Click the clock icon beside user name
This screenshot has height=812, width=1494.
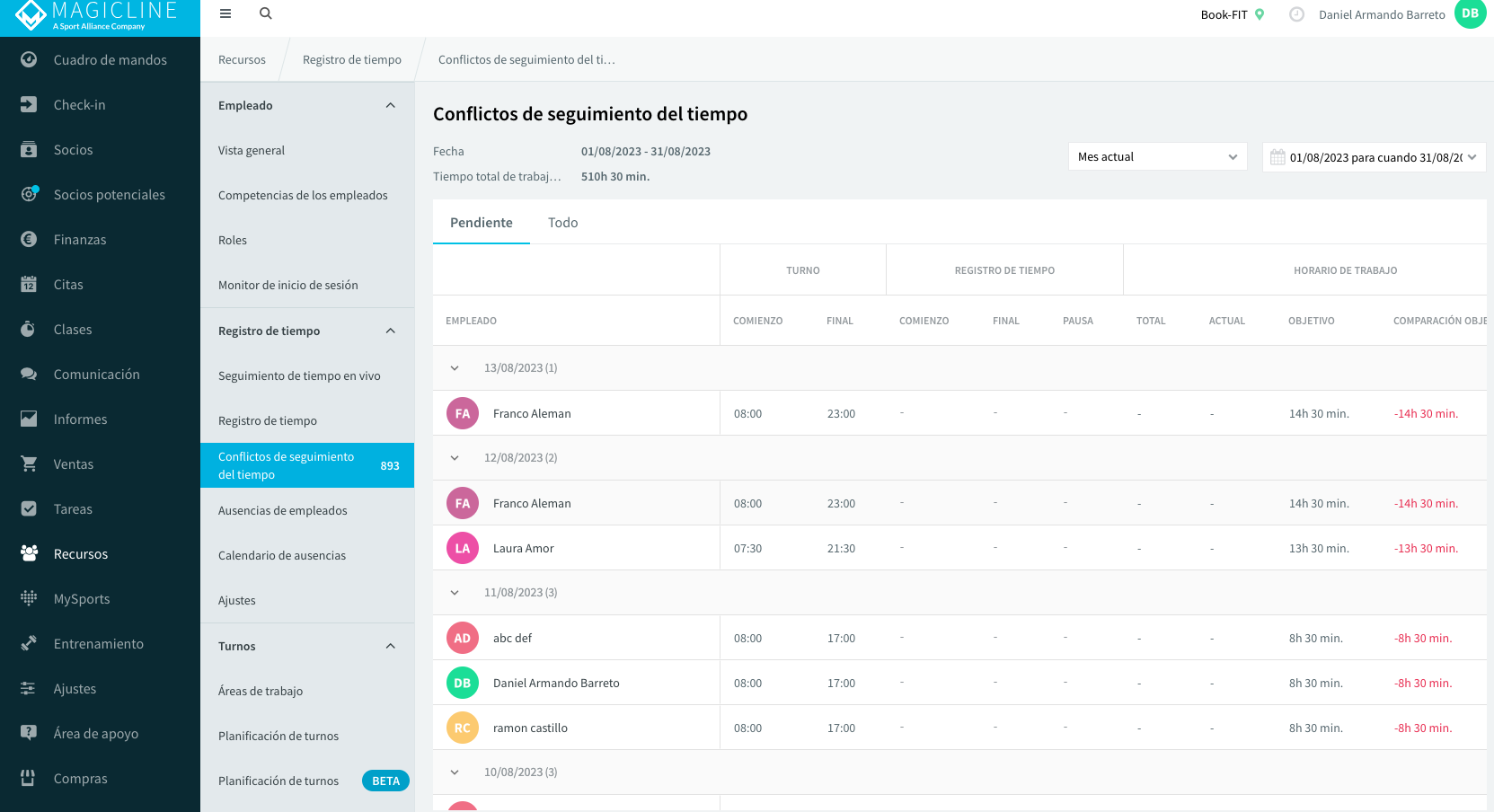tap(1296, 14)
